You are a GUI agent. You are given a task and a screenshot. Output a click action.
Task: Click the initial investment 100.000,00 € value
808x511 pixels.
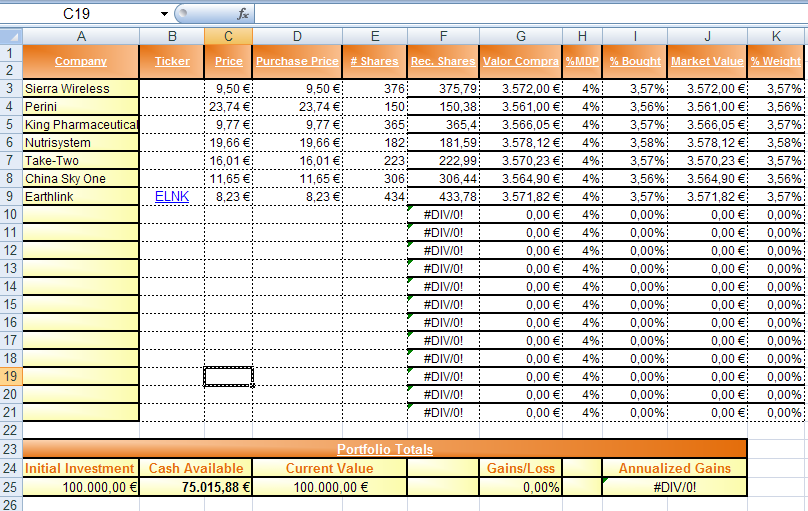[81, 487]
